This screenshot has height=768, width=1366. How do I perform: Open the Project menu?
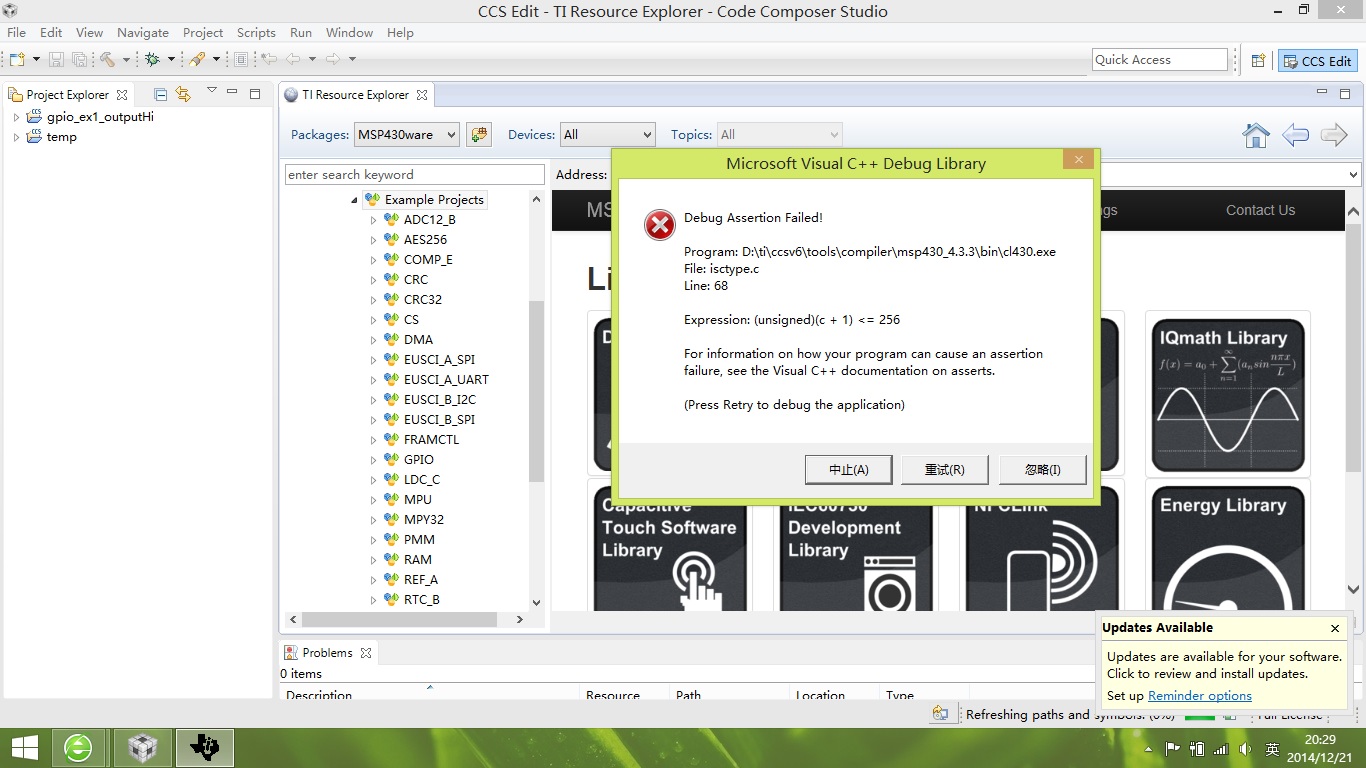pyautogui.click(x=203, y=32)
